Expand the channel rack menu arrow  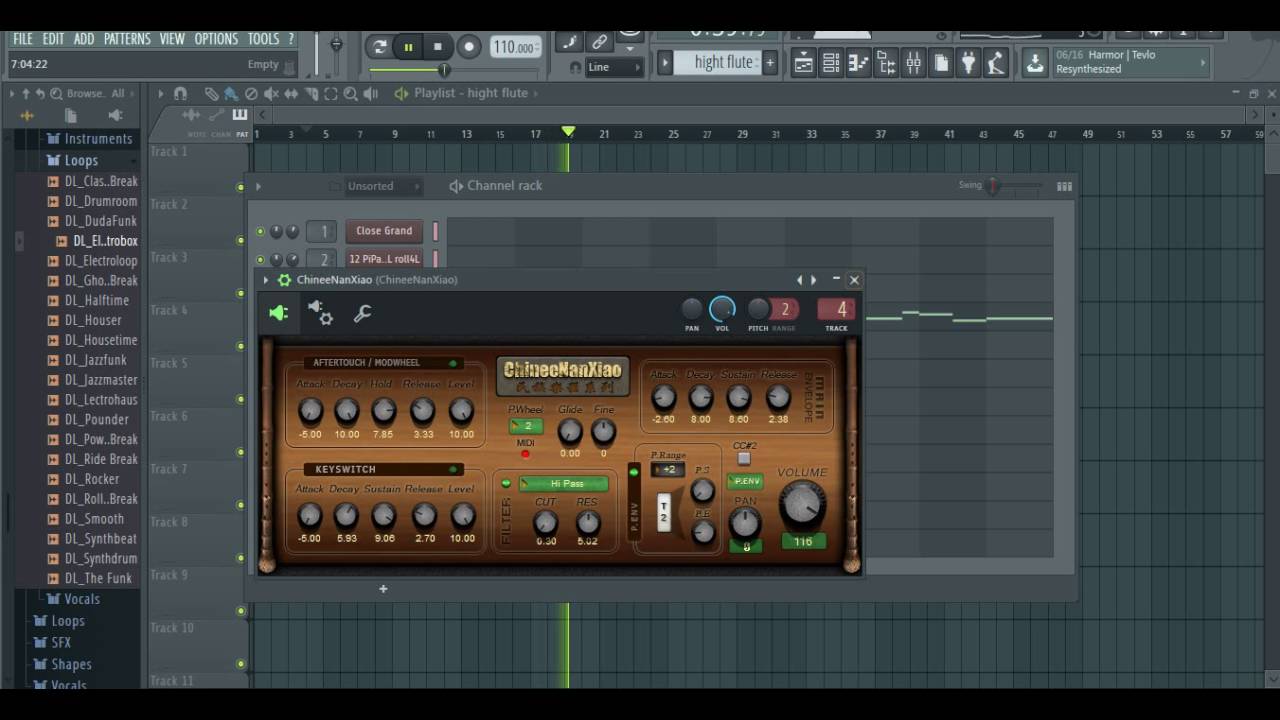click(x=258, y=186)
